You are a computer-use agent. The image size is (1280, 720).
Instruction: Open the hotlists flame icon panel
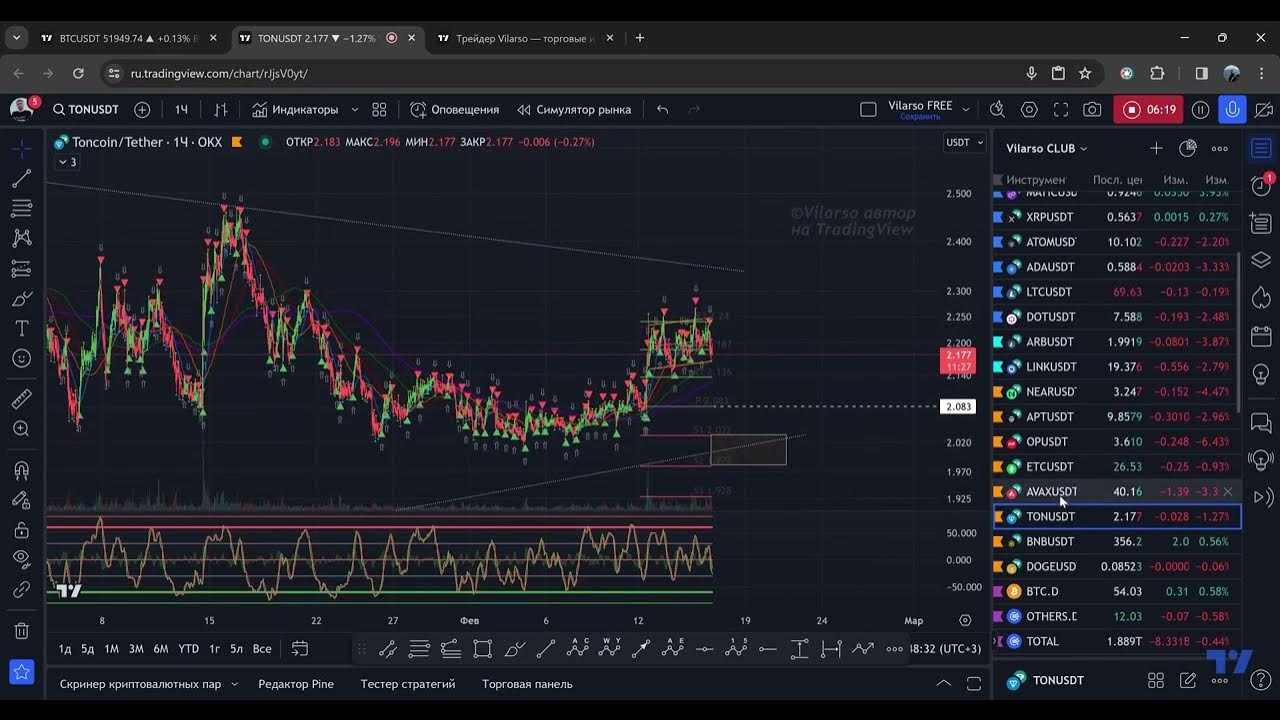[x=1262, y=298]
